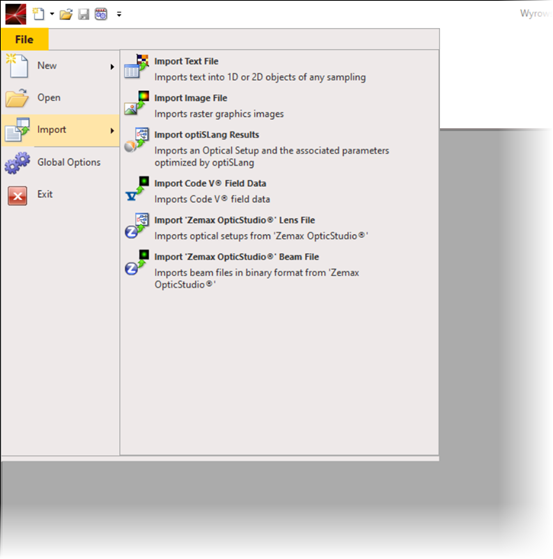Click the Import Code V Field Data icon
Screen dimensions: 553x559
pos(137,189)
